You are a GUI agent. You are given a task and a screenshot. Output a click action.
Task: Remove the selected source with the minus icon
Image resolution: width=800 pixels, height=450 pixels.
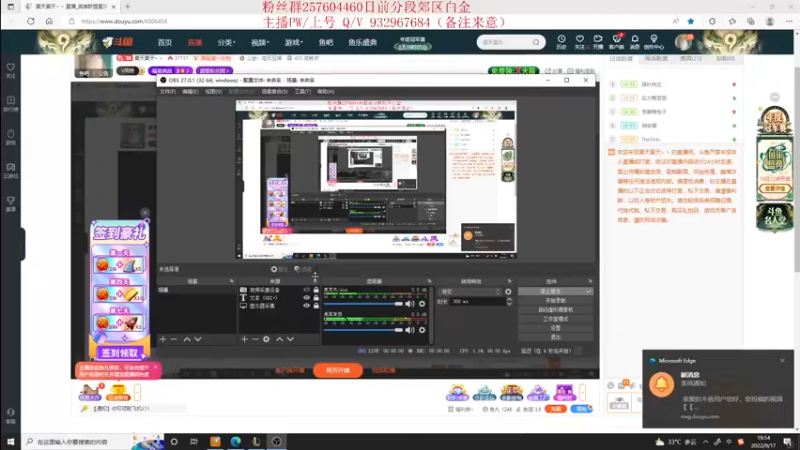click(x=255, y=339)
